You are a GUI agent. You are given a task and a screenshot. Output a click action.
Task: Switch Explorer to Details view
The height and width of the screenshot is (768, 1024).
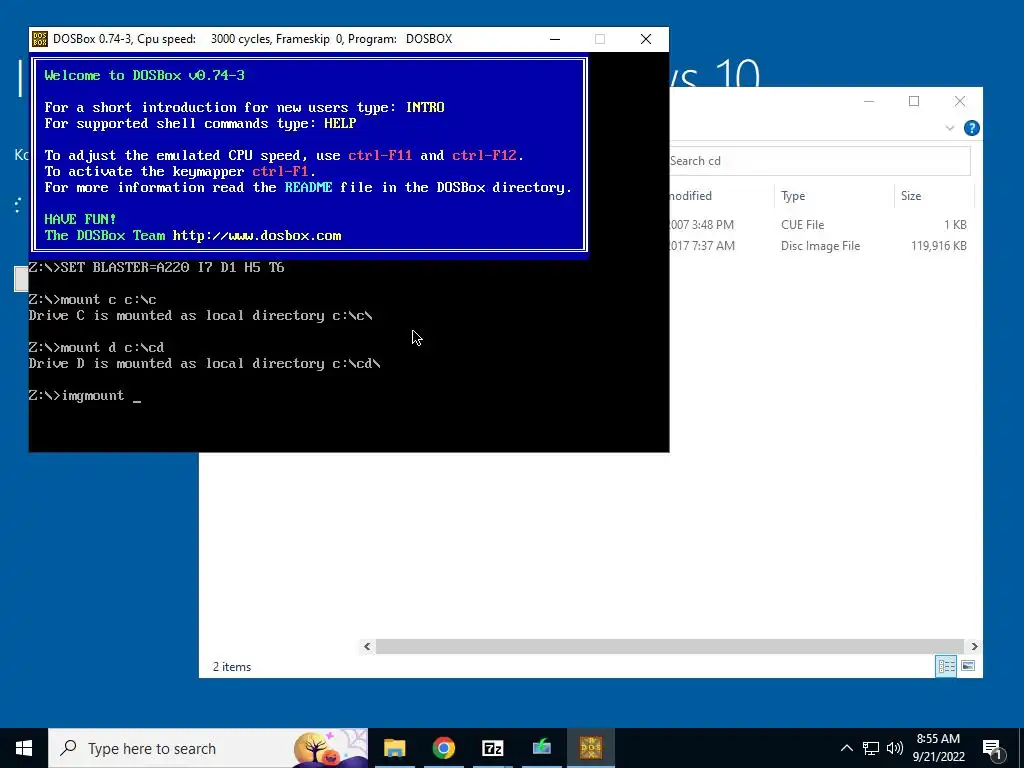(946, 666)
